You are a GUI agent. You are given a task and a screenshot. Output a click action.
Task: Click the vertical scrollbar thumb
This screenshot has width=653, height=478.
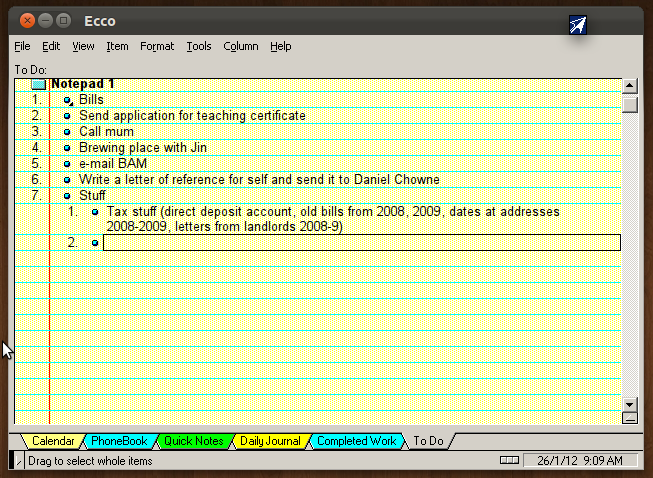(x=630, y=103)
